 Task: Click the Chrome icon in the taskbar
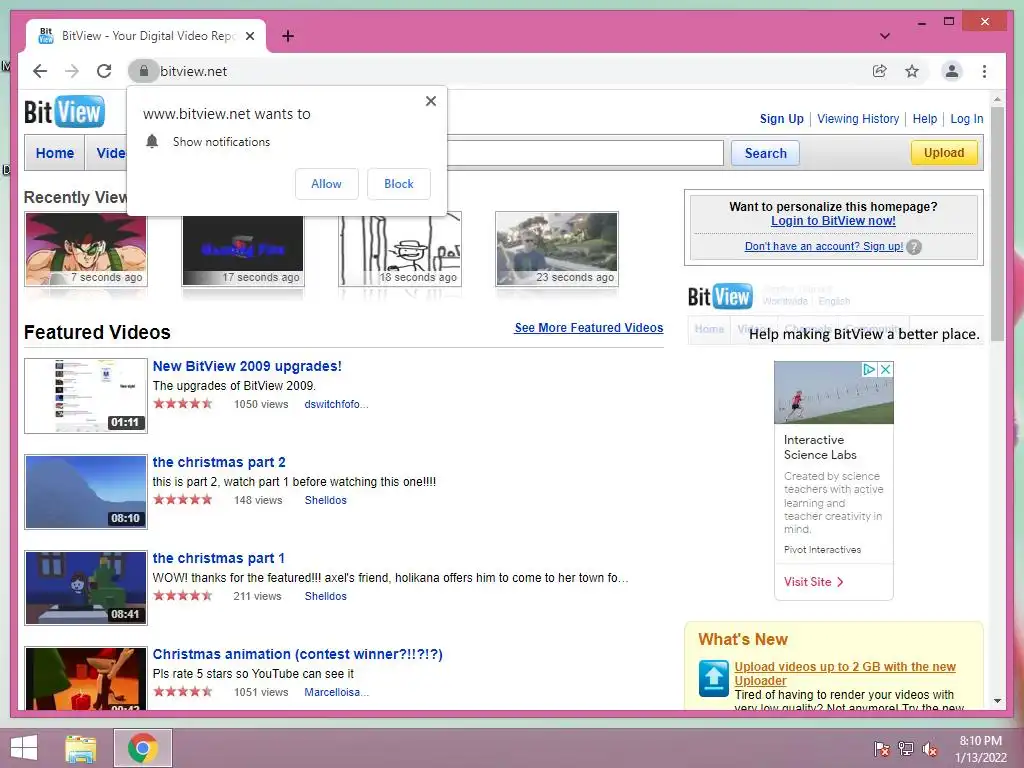pos(143,748)
